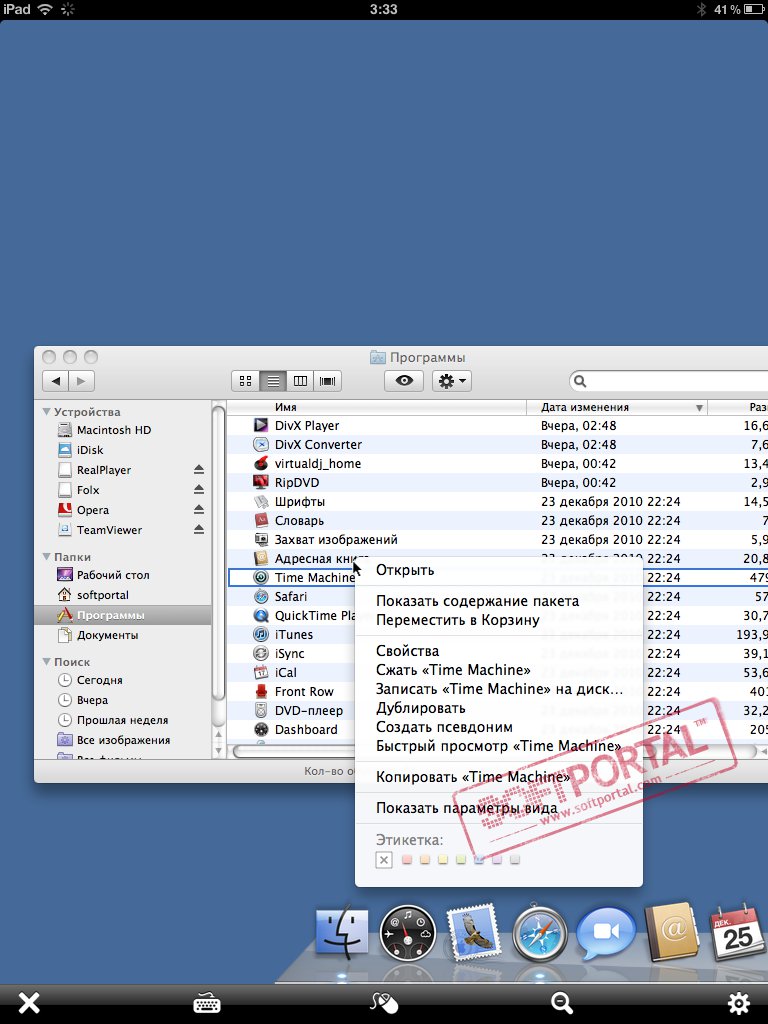Choose Показать параметры вида
Screen dimensions: 768x1024
coord(499,808)
